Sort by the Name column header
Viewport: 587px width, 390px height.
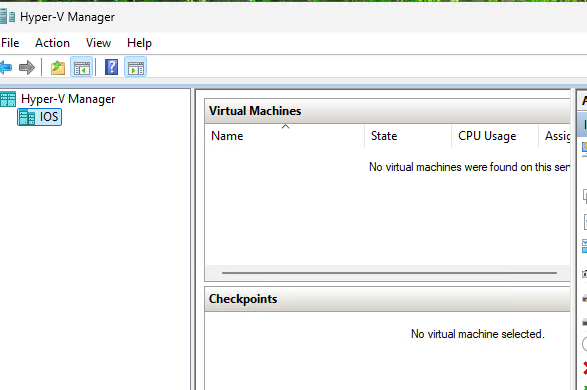[285, 136]
